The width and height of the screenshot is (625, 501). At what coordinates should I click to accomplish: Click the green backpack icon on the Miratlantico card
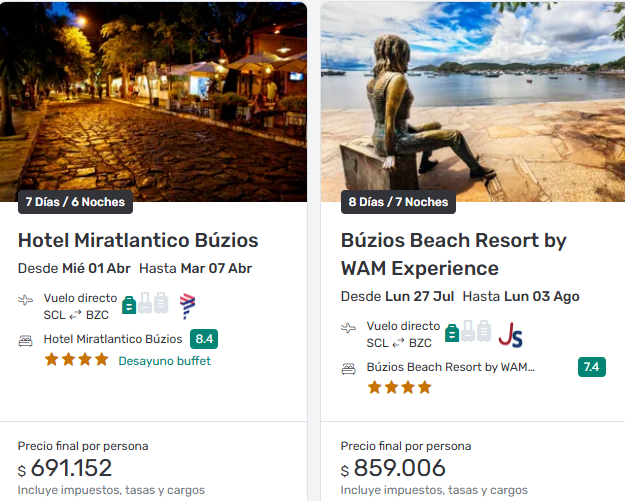click(128, 303)
